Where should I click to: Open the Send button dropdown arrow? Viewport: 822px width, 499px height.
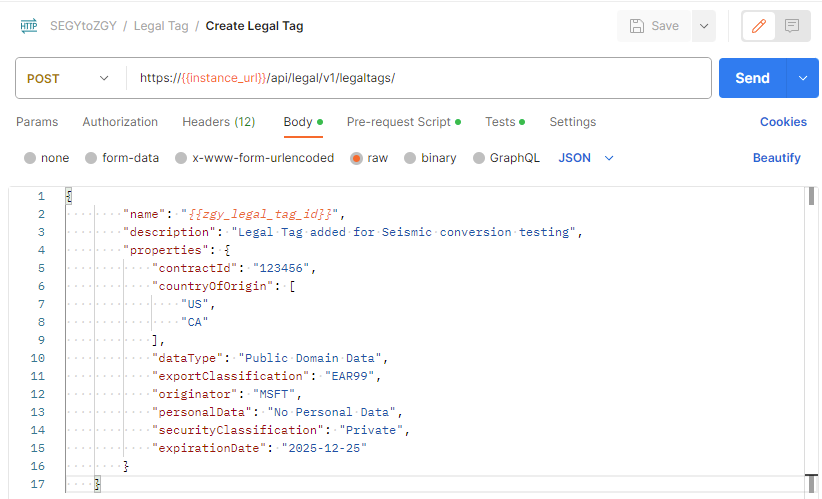pos(803,78)
